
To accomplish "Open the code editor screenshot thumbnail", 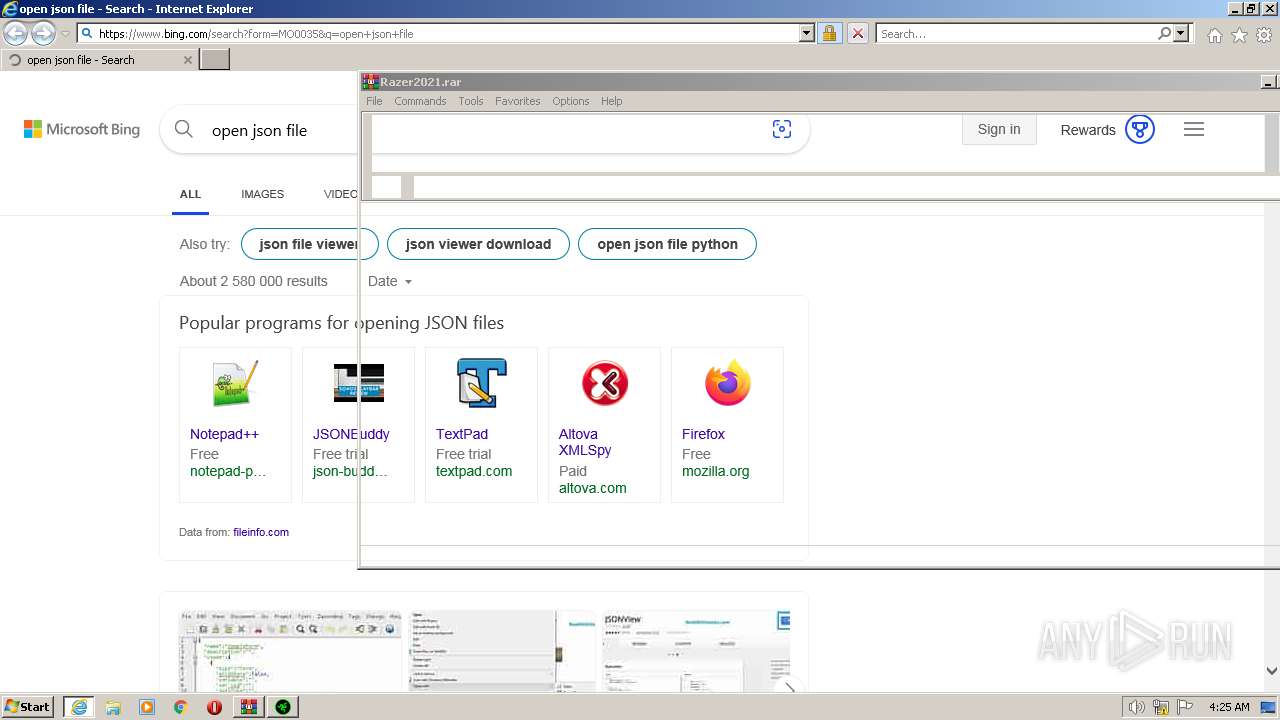I will coord(290,651).
